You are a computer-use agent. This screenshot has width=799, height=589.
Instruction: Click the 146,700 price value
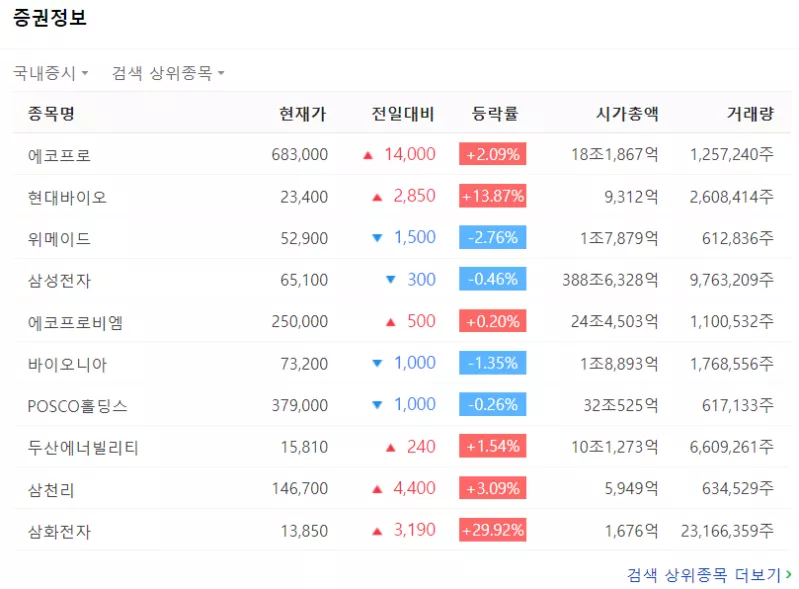tap(299, 489)
